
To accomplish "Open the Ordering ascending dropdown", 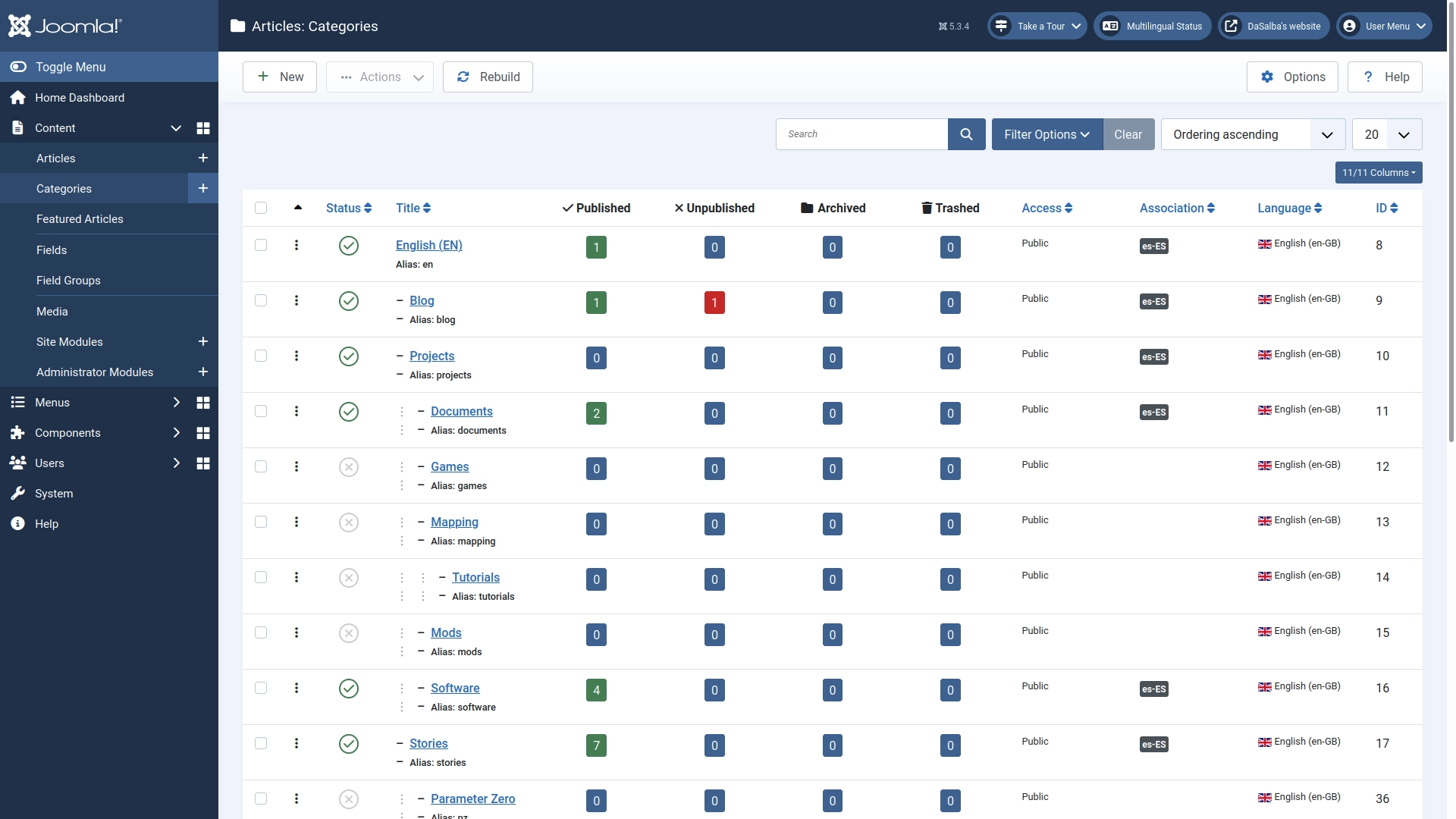I will coord(1252,134).
